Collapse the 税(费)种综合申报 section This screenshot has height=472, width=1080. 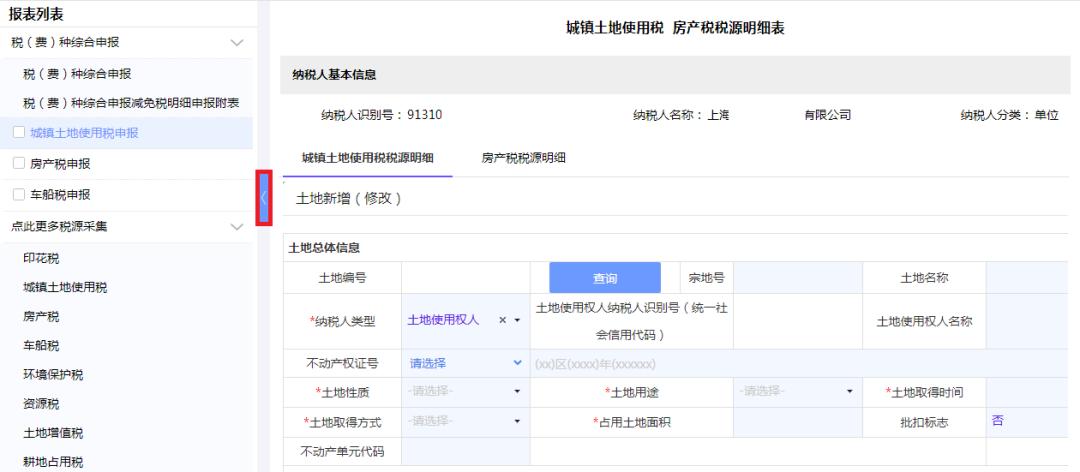click(x=237, y=42)
